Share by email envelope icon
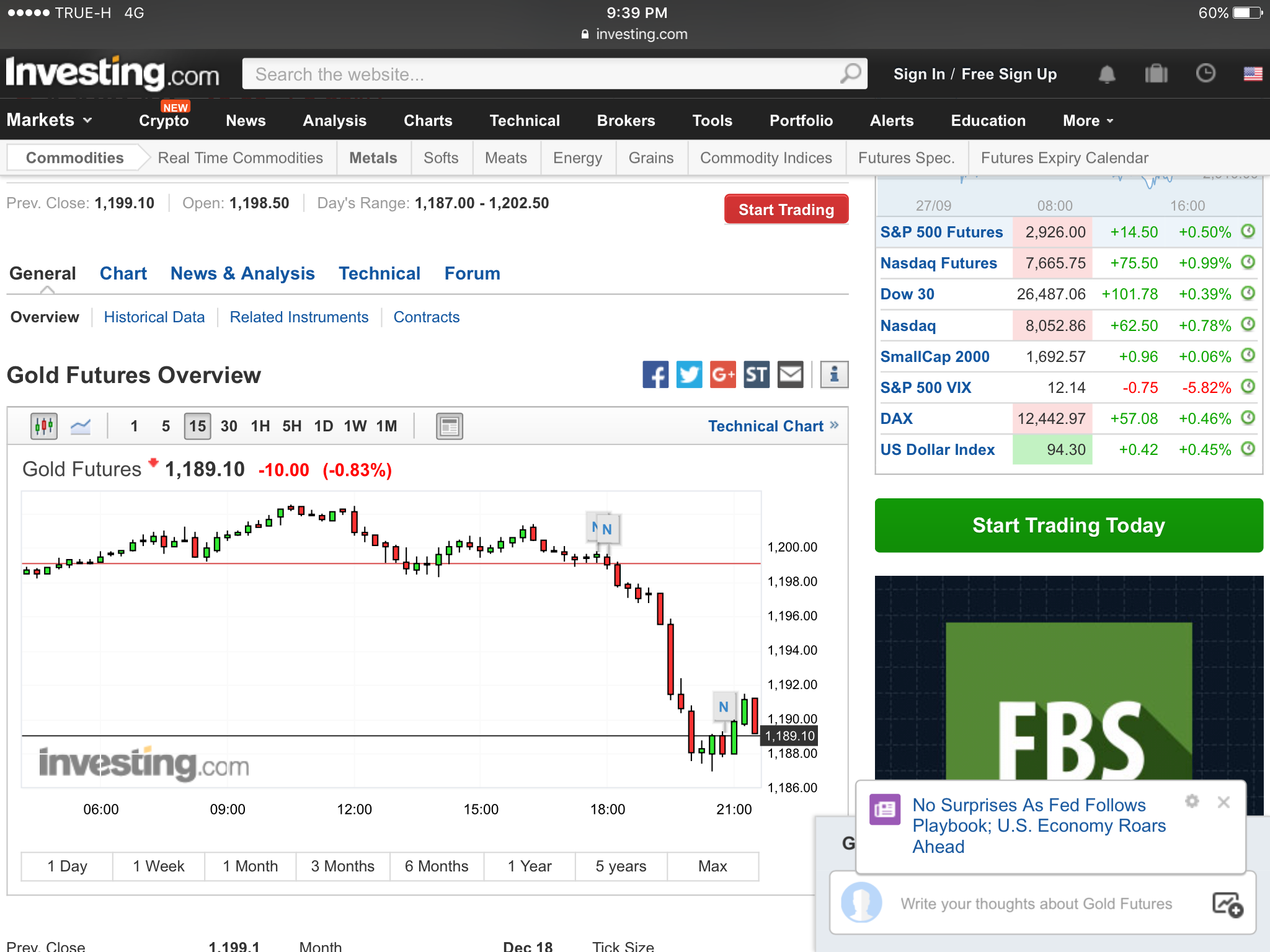 pyautogui.click(x=790, y=374)
